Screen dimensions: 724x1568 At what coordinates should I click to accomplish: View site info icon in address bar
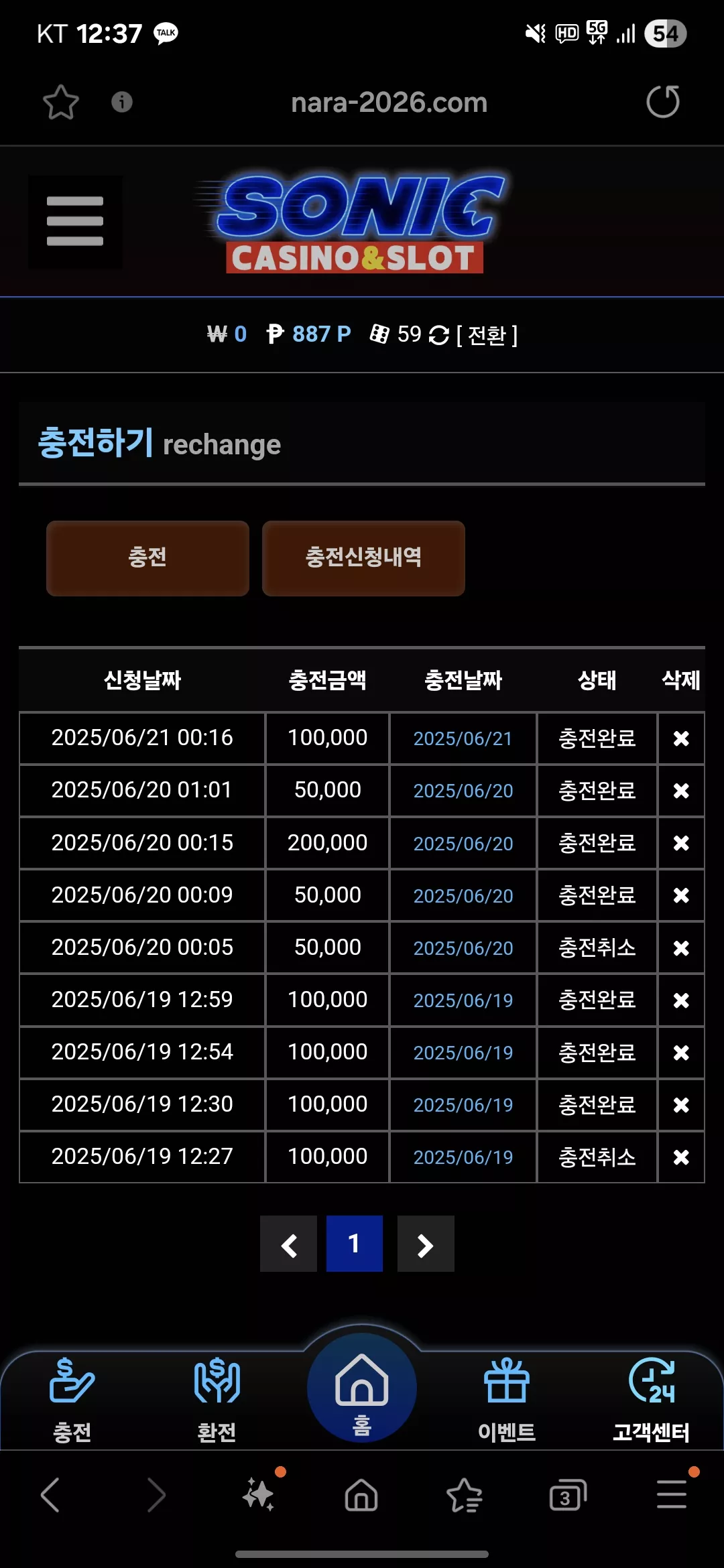tap(121, 102)
